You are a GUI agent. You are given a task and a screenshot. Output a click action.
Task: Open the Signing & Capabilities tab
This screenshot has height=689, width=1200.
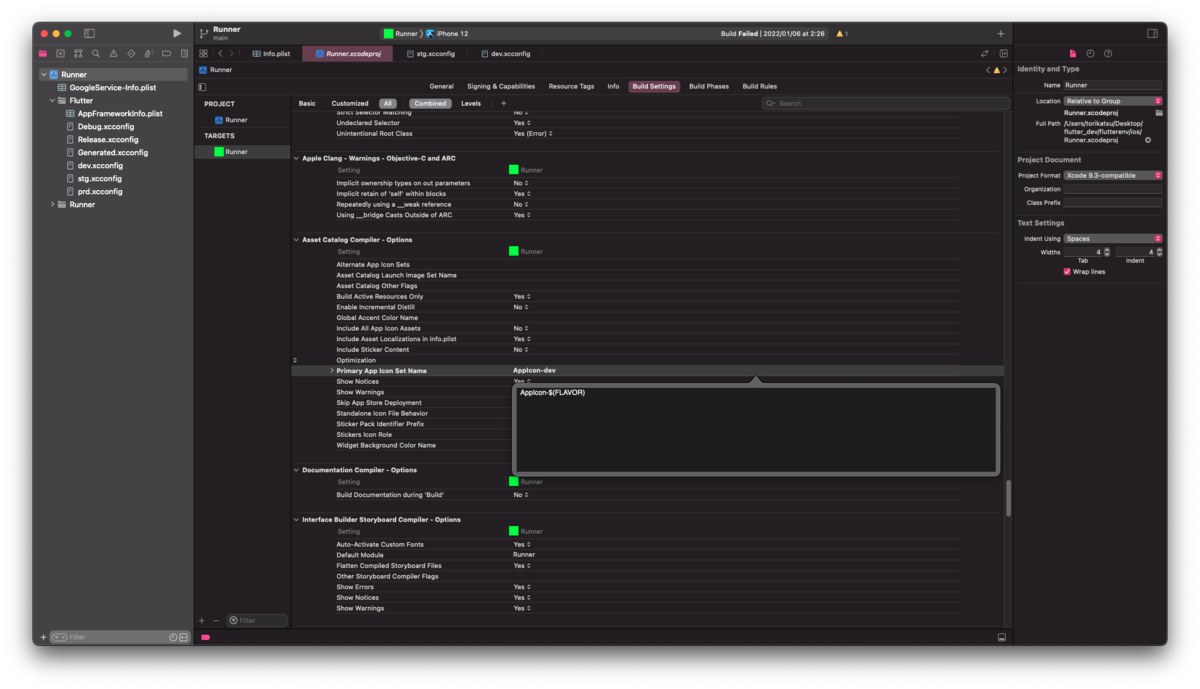pos(501,87)
